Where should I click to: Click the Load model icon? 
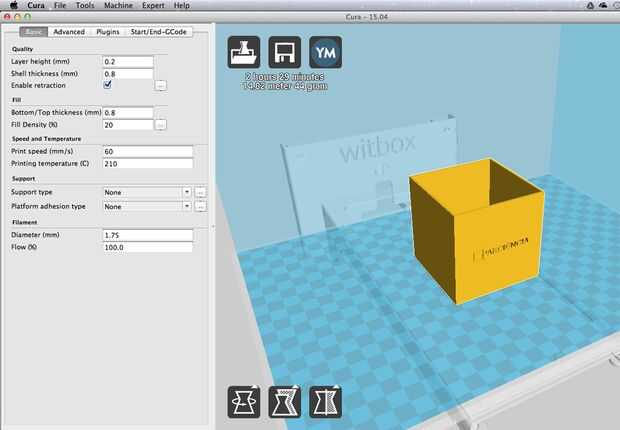244,52
